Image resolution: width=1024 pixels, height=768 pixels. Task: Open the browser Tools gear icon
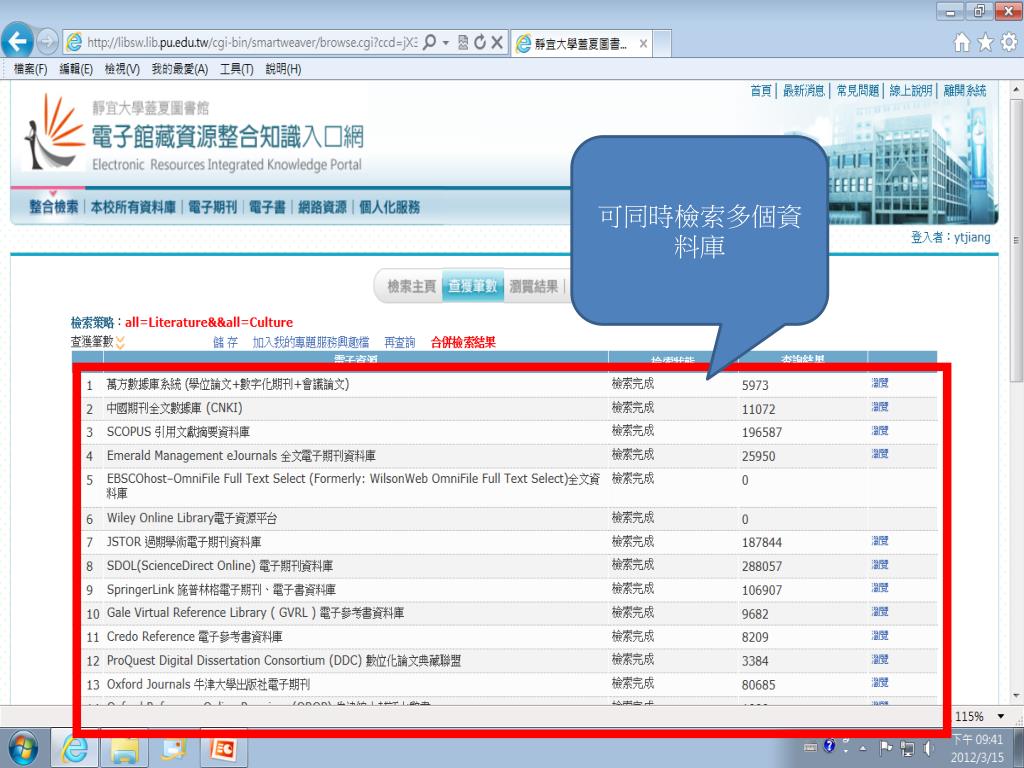(x=1009, y=42)
